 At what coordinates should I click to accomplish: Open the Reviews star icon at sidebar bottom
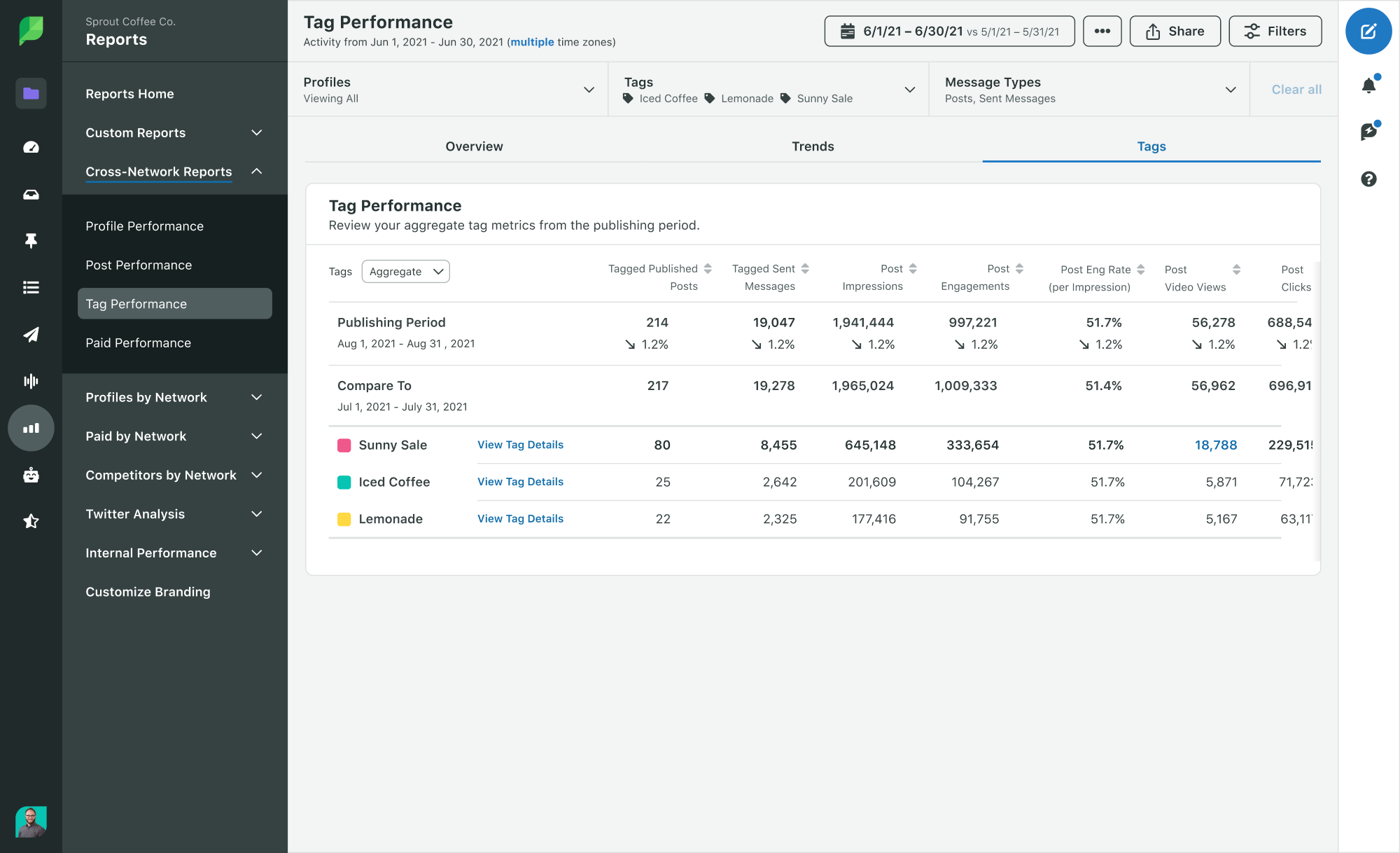pos(31,520)
